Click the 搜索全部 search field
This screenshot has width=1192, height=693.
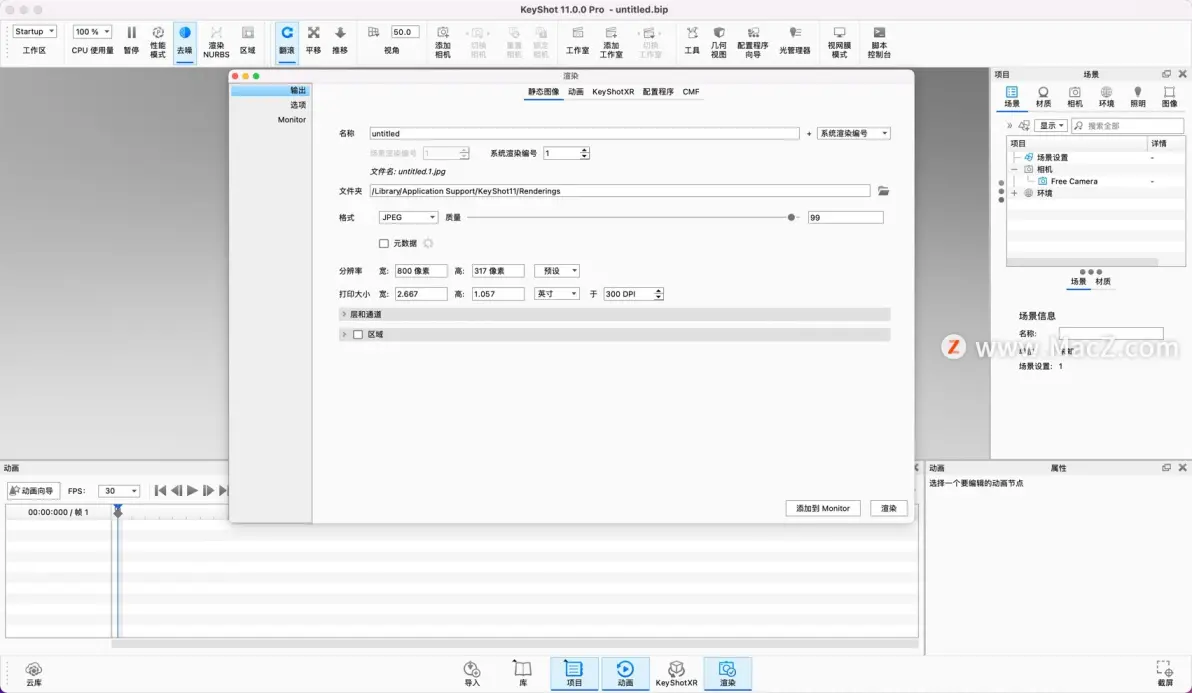(1127, 125)
